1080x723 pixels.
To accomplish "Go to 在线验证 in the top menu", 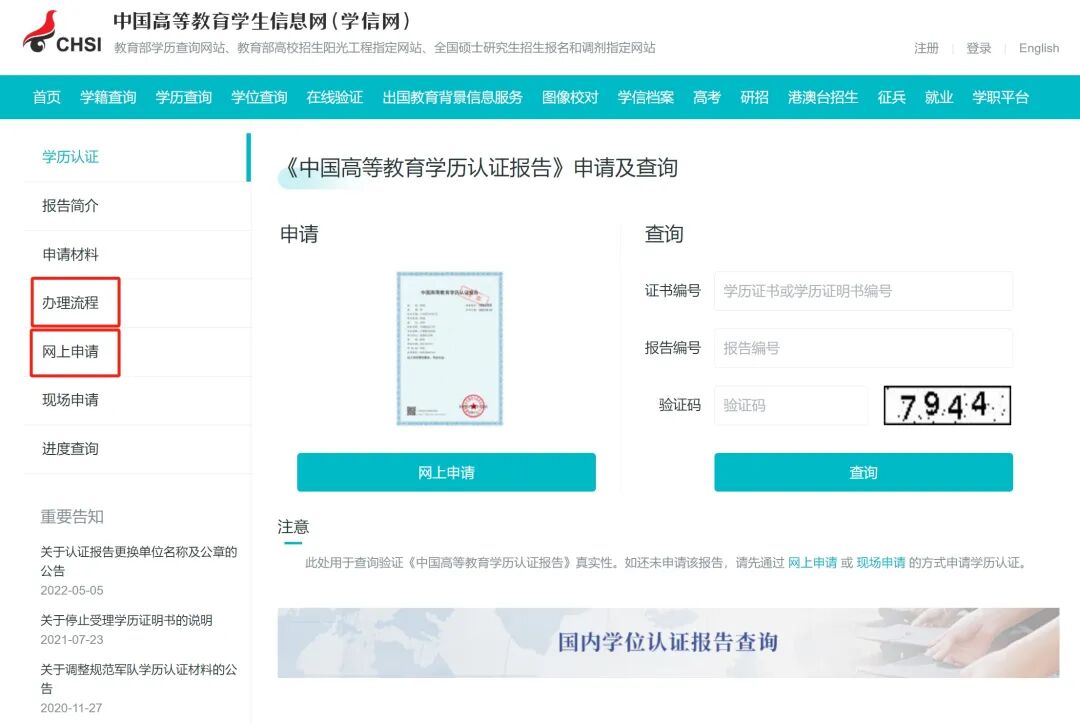I will click(335, 97).
